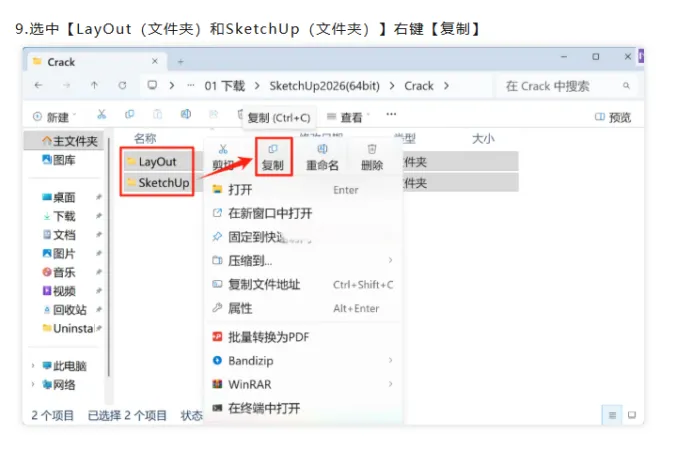Click chevron after Crack breadcrumb
The height and width of the screenshot is (451, 692).
click(447, 86)
